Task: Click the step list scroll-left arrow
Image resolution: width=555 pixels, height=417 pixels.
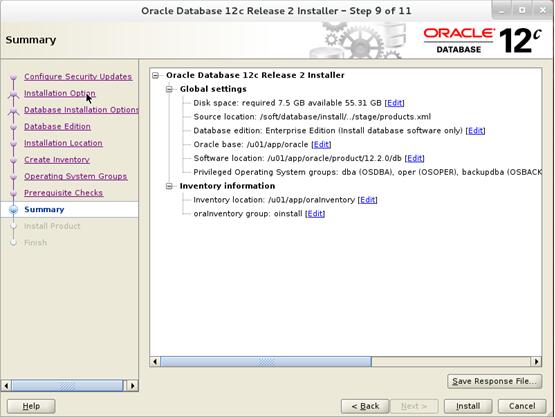Action: pos(6,385)
